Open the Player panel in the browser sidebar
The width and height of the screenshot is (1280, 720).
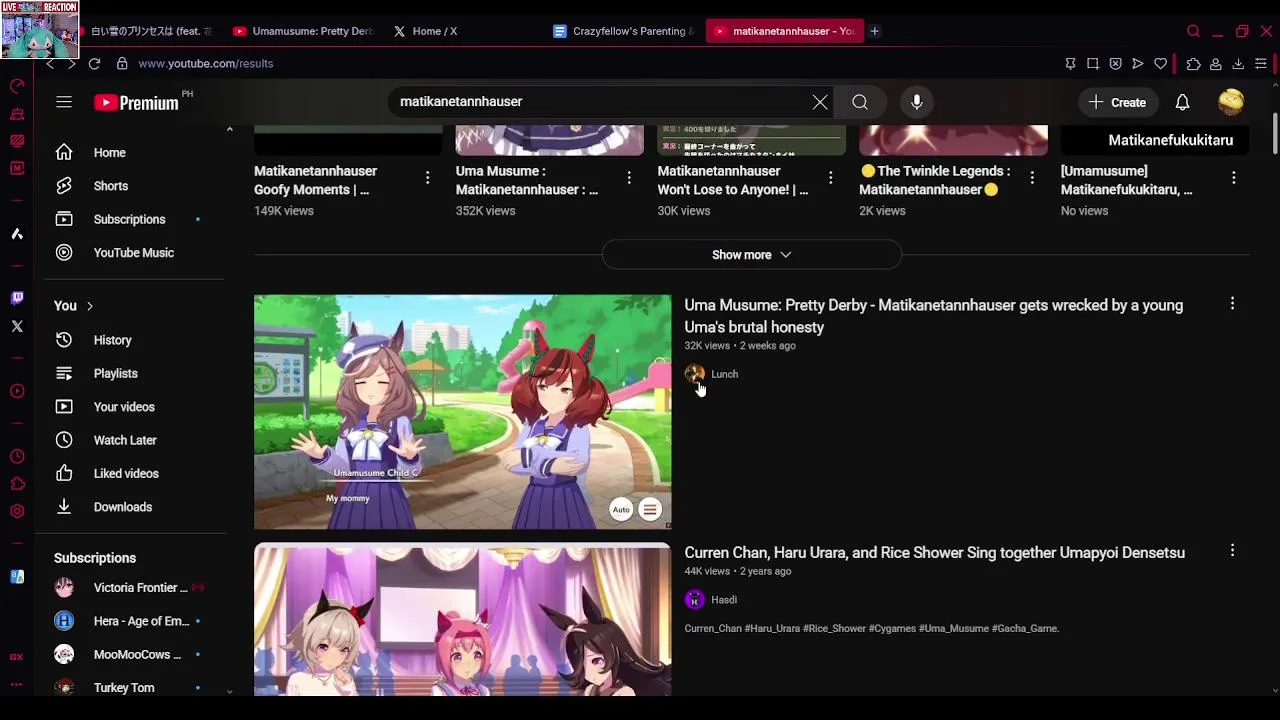click(17, 391)
